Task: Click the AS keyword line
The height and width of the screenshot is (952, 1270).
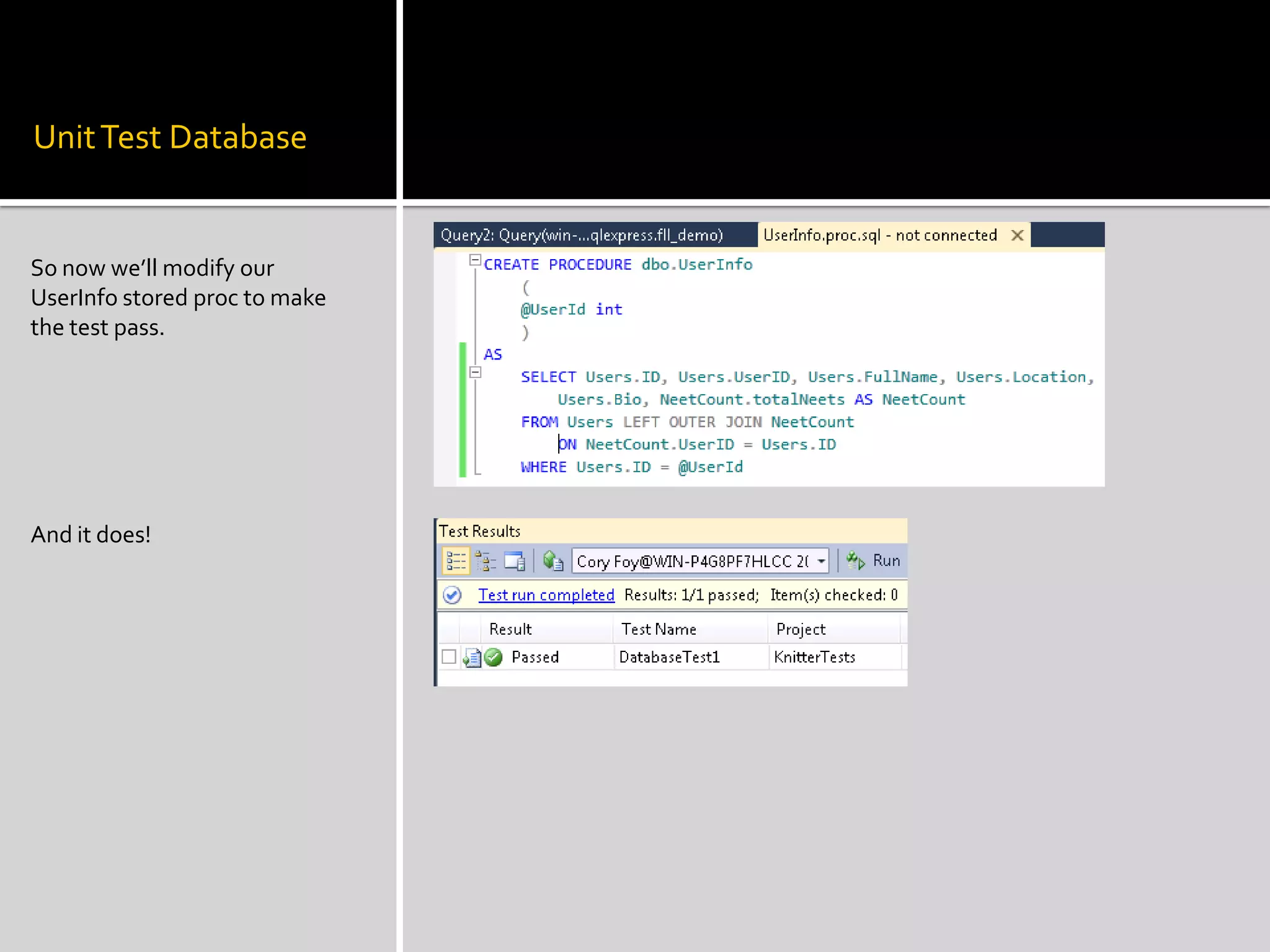Action: click(x=493, y=355)
